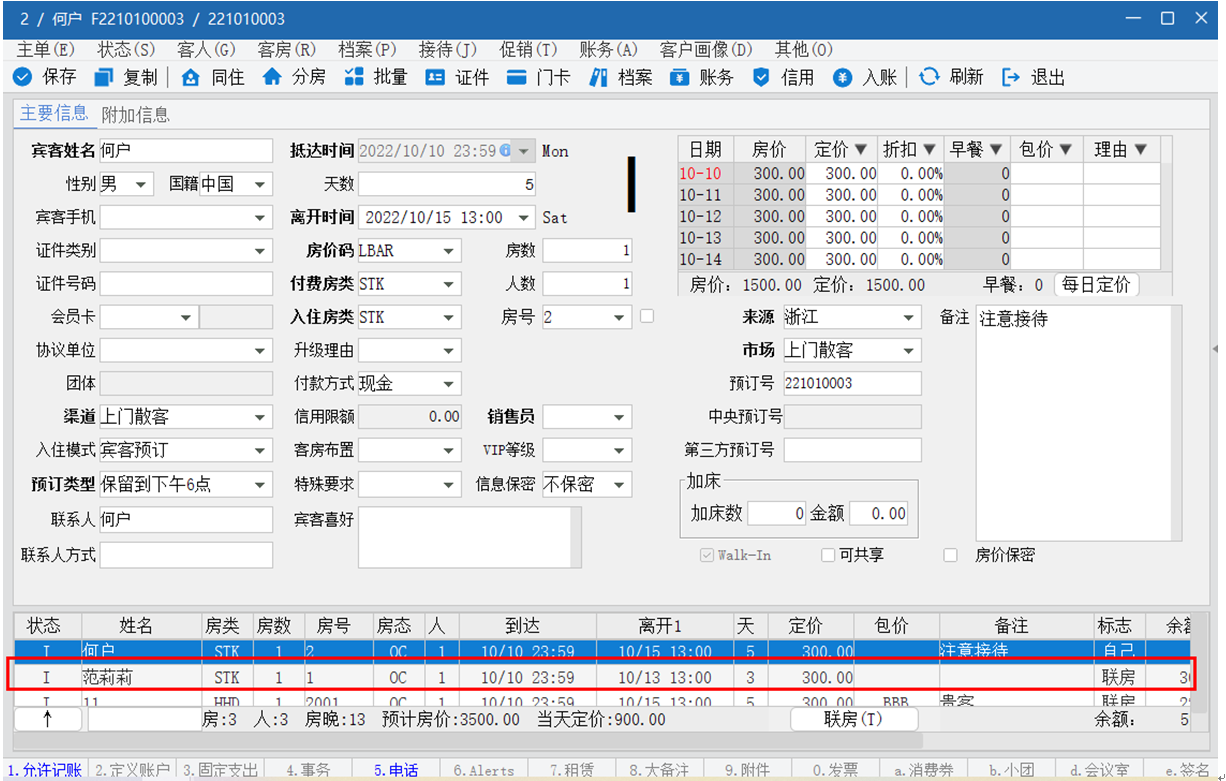The image size is (1226, 781).
Task: Open the 1.允许记账 bottom tab
Action: tap(45, 770)
